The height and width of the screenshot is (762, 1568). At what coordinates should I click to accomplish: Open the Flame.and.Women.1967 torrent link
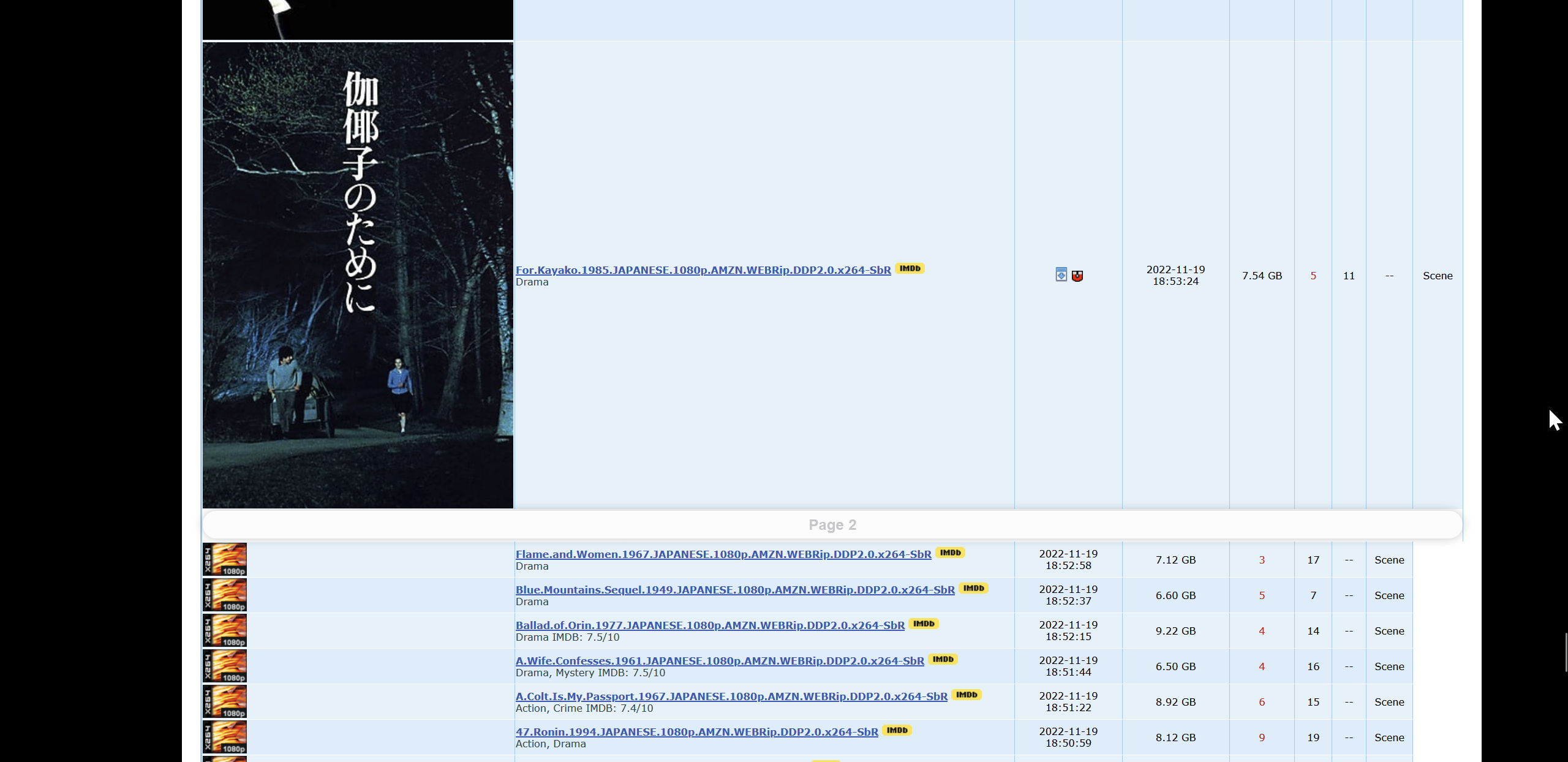pos(723,554)
